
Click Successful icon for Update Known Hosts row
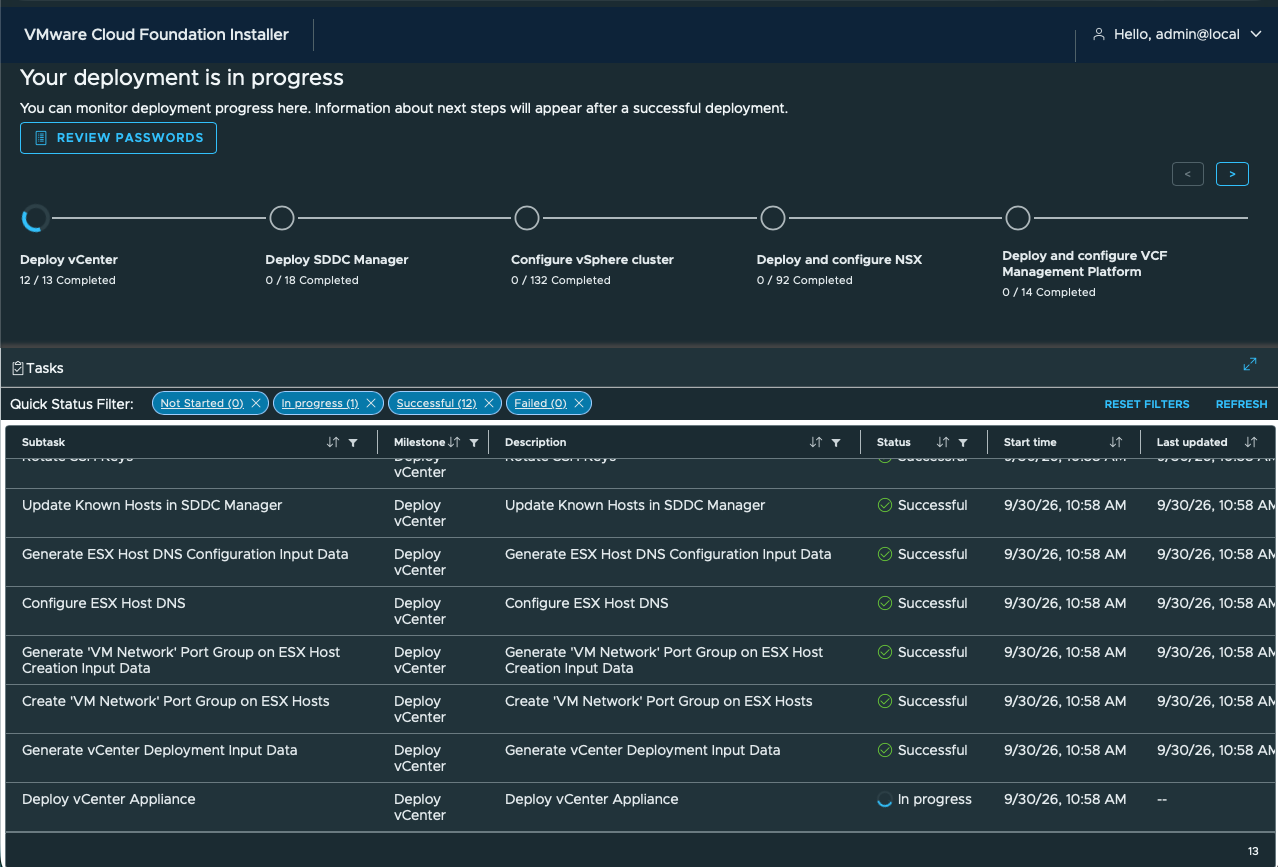point(885,505)
